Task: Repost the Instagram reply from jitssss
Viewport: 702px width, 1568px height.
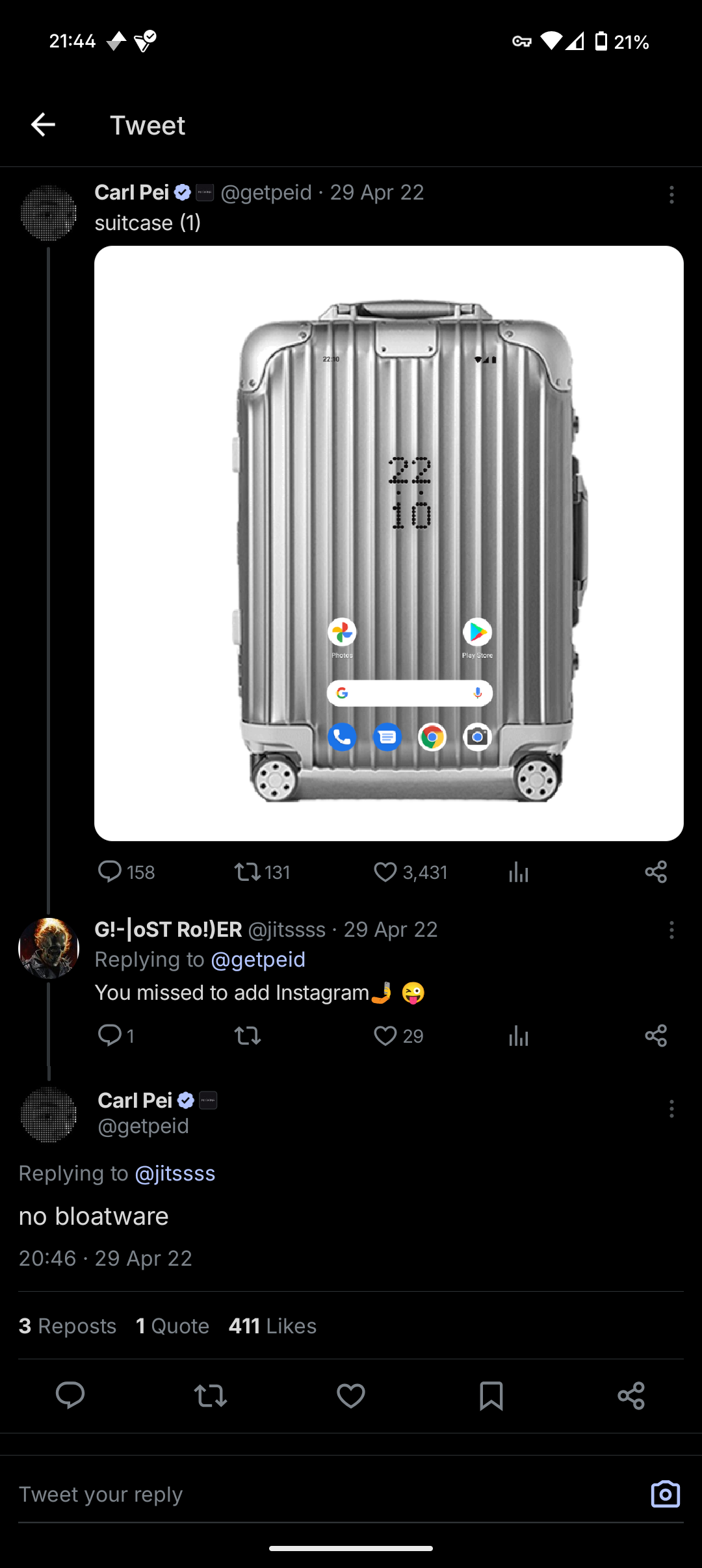Action: click(x=248, y=1036)
